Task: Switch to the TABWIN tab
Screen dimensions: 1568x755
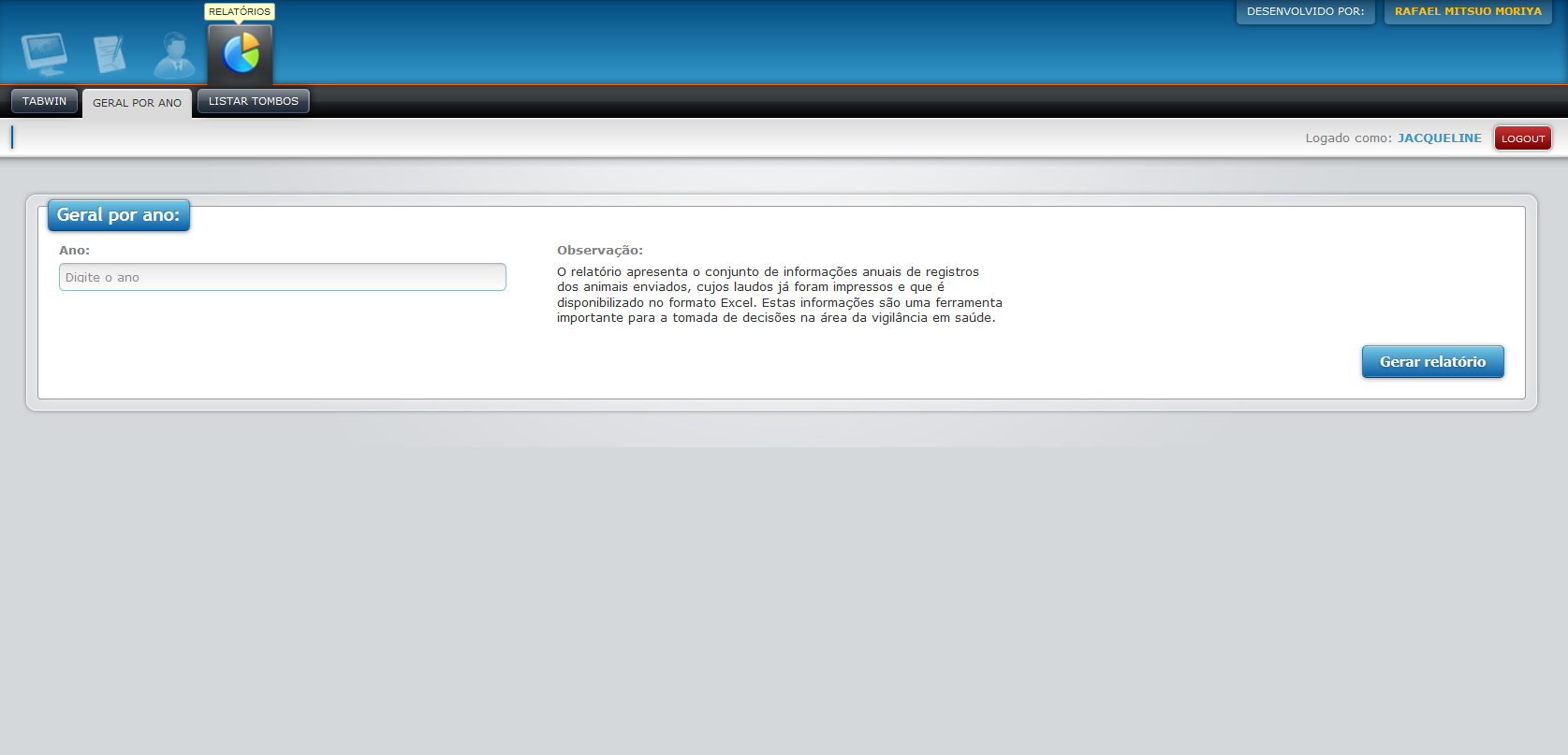Action: pyautogui.click(x=44, y=101)
